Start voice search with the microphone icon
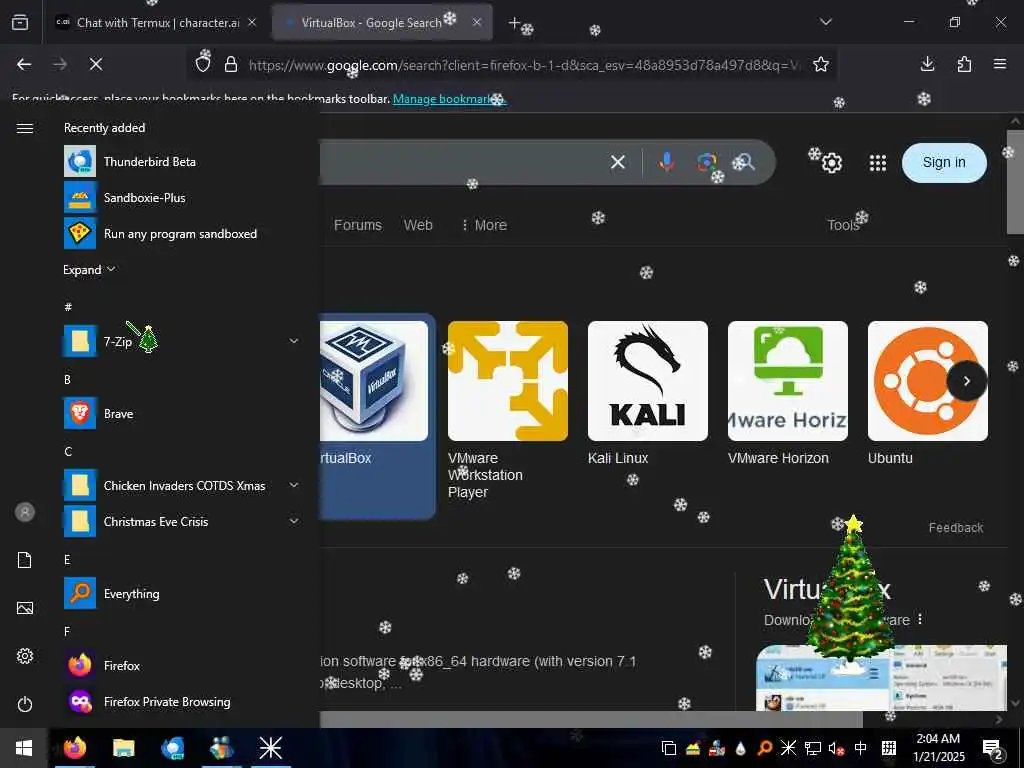Screen dimensions: 1024x768 coord(667,161)
